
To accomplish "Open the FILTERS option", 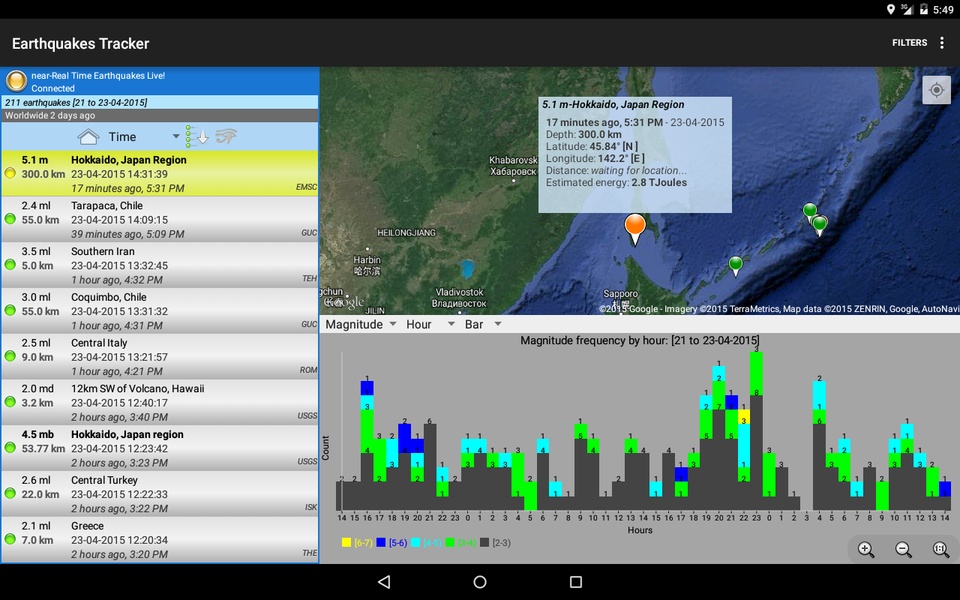I will tap(909, 43).
